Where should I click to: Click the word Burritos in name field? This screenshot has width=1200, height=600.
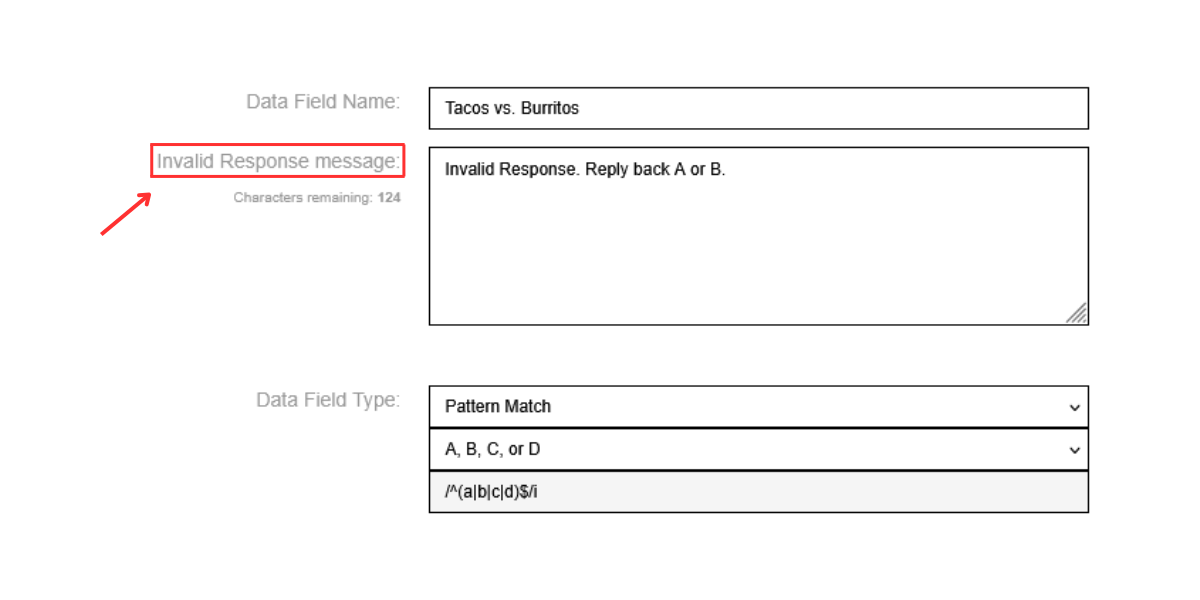pyautogui.click(x=550, y=108)
